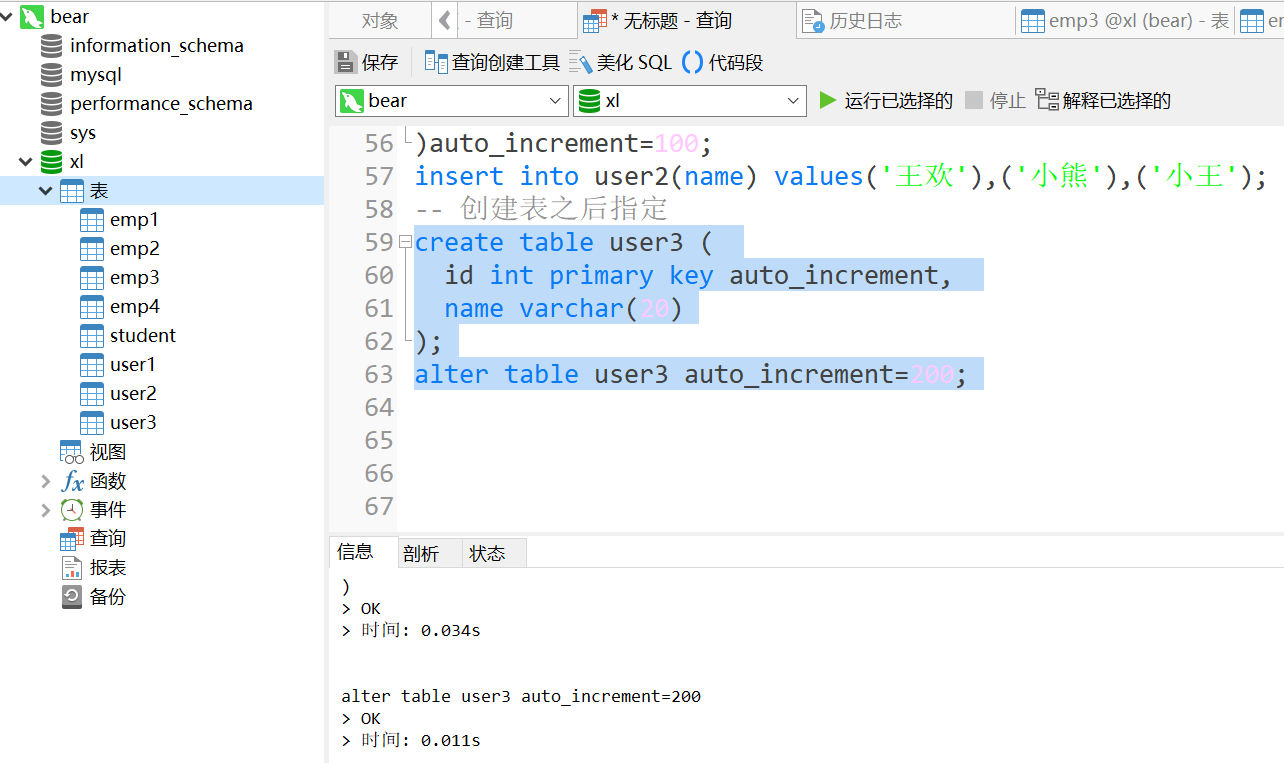This screenshot has height=763, width=1284.
Task: Click the 报表 reports icon
Action: point(72,568)
